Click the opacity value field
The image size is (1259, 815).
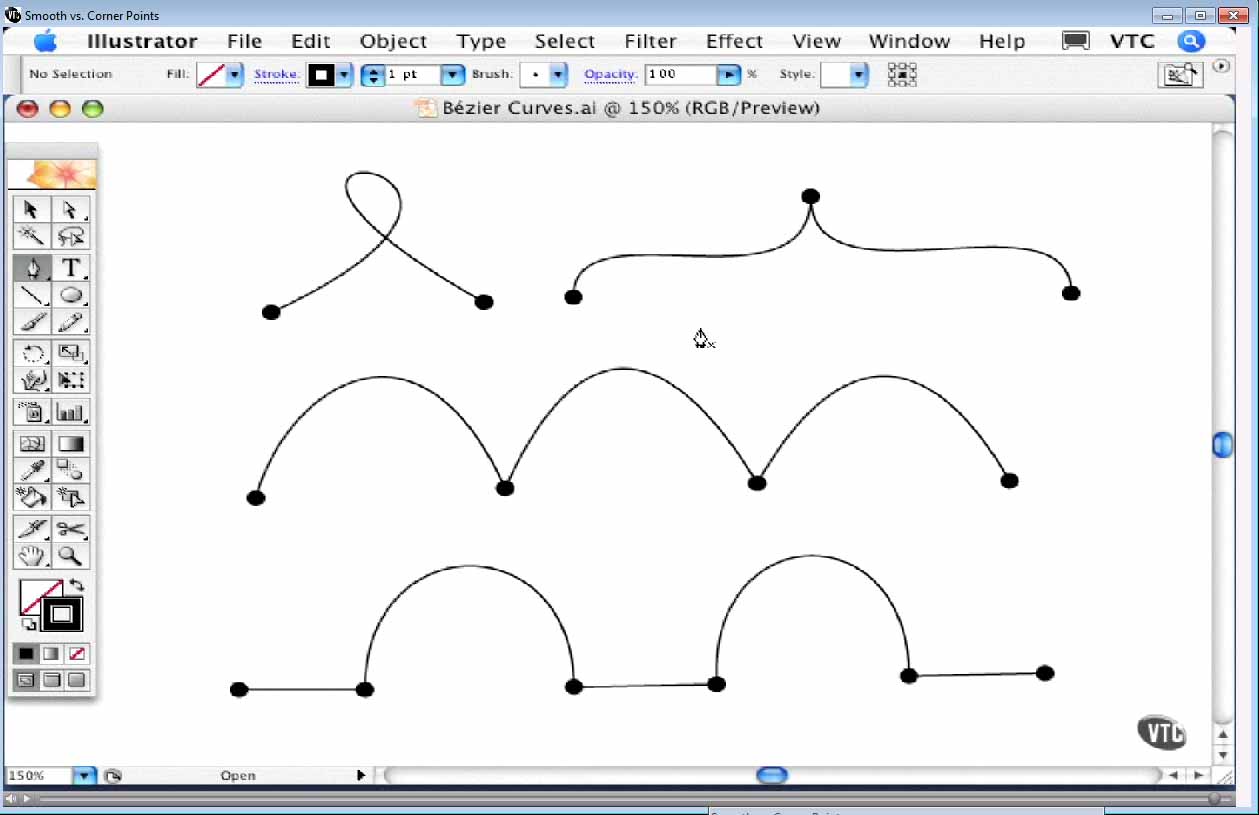pos(682,75)
